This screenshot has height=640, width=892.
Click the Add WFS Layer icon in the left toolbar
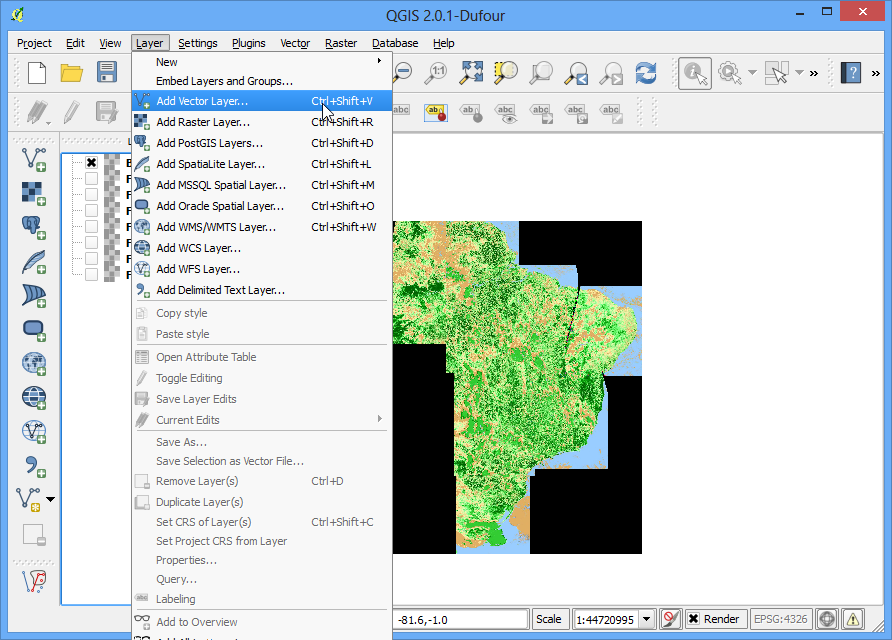pyautogui.click(x=34, y=432)
